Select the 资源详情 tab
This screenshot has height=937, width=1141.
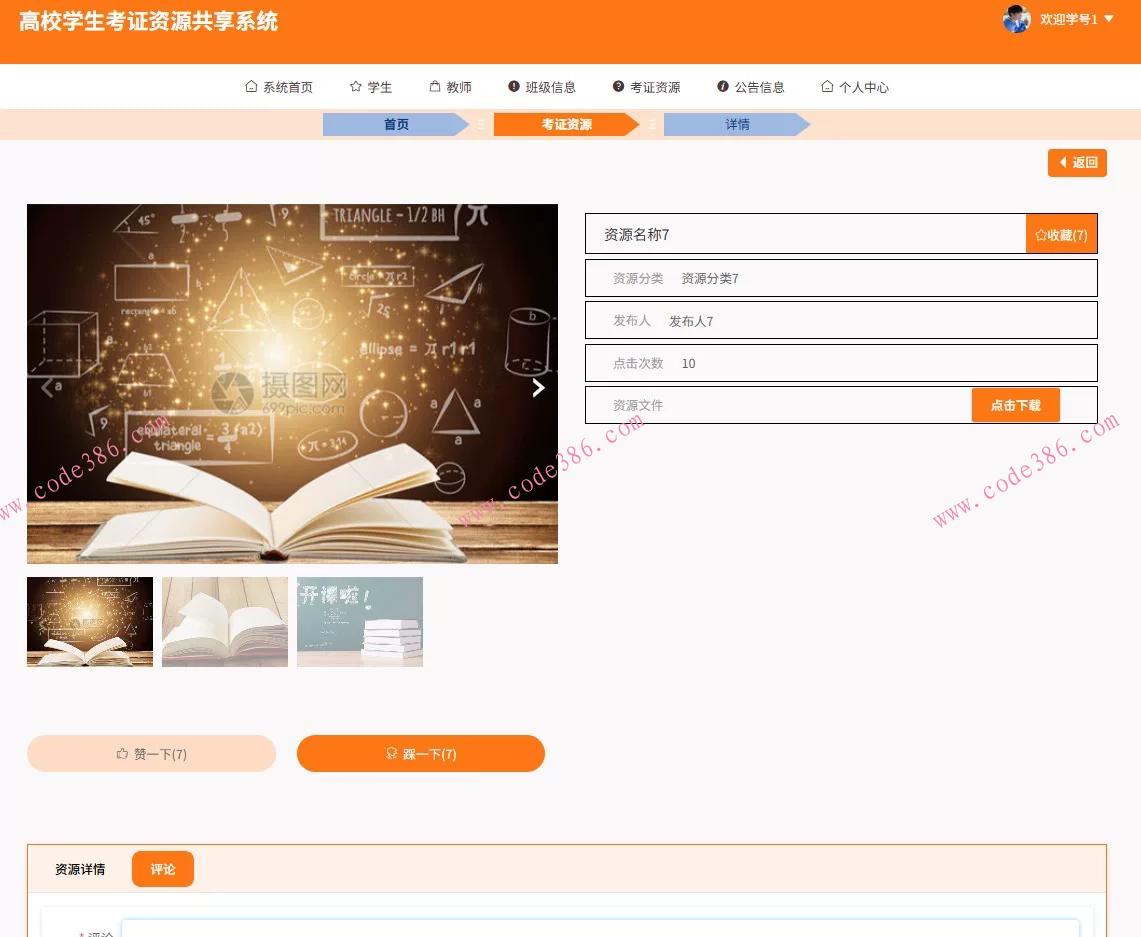tap(79, 869)
